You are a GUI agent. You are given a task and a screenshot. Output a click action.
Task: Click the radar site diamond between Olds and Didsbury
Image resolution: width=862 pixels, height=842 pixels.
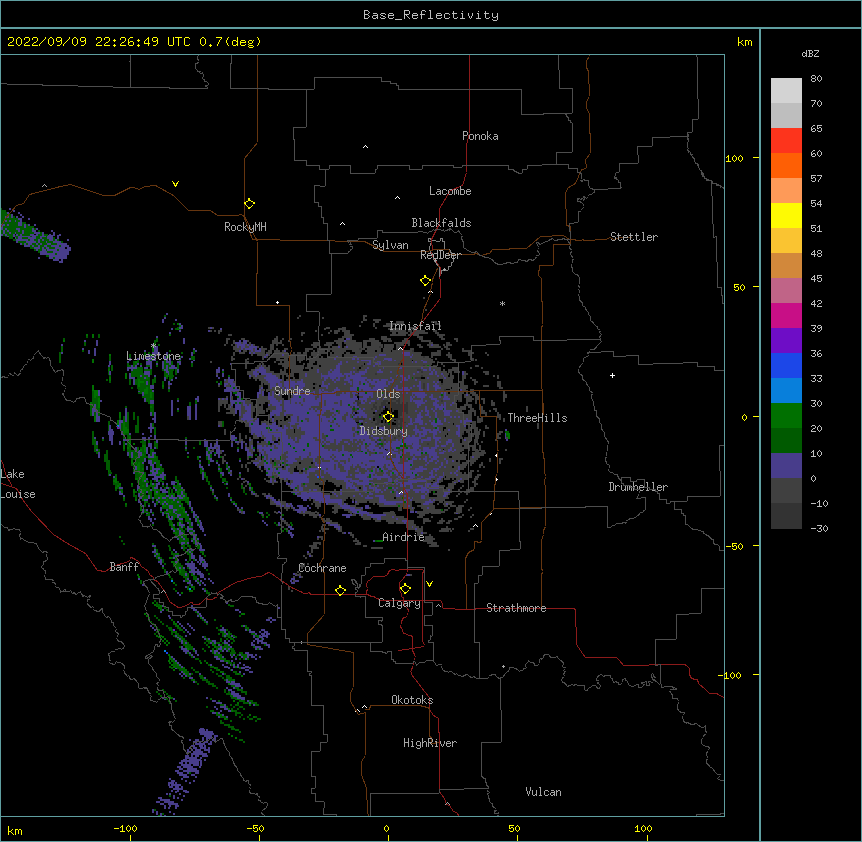pyautogui.click(x=388, y=416)
